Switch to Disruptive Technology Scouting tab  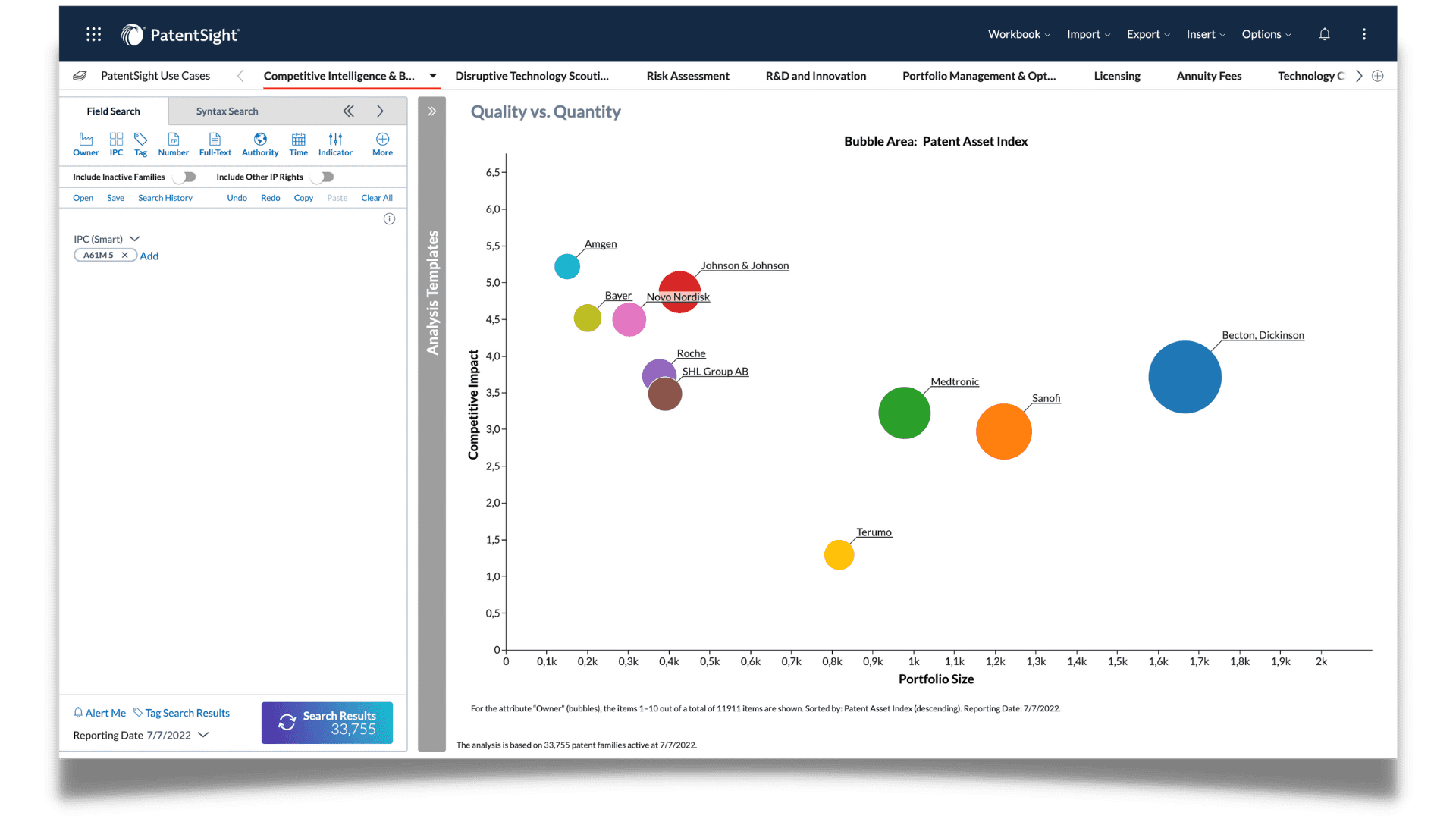point(532,76)
